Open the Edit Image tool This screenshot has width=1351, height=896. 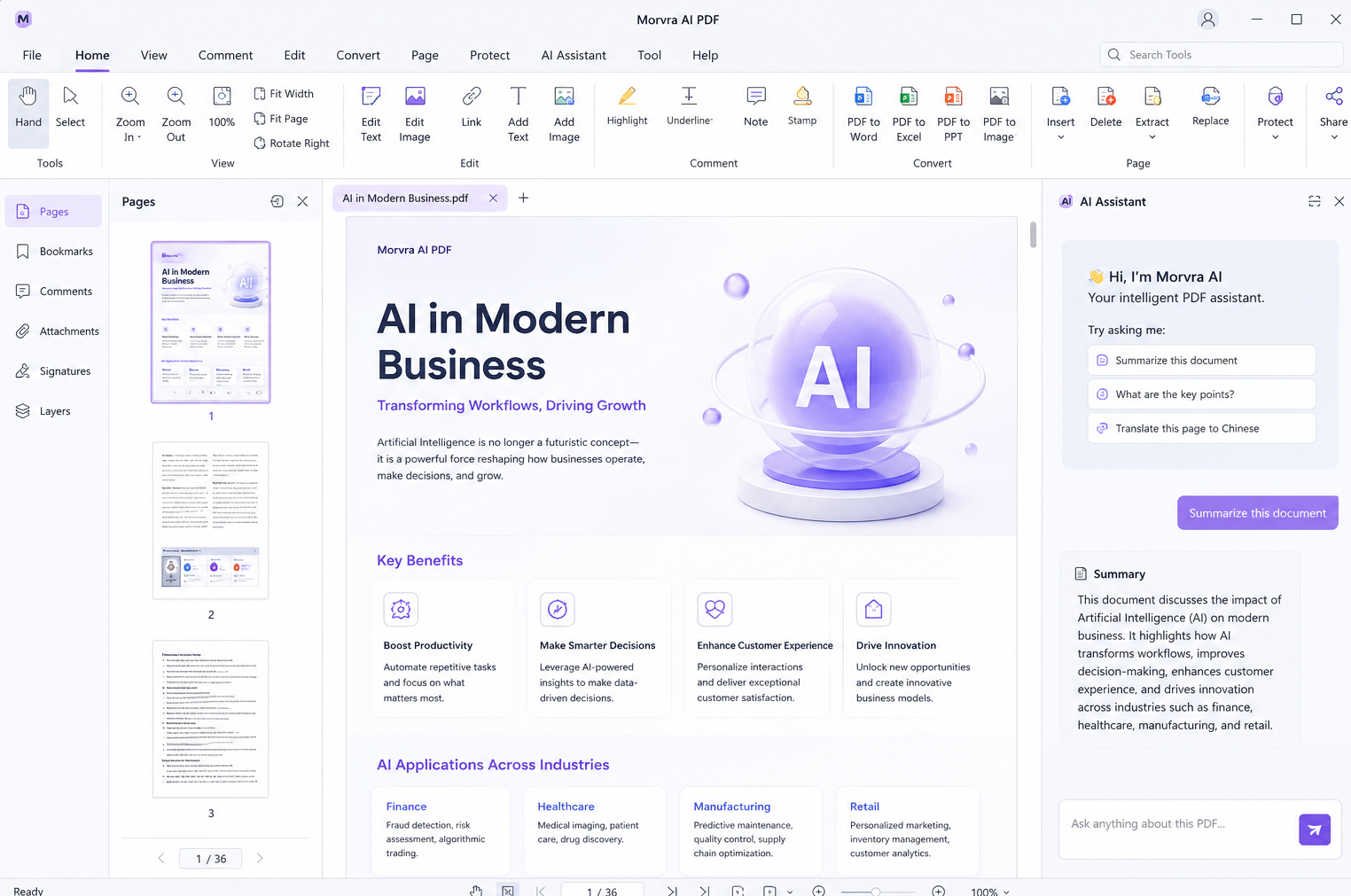414,113
